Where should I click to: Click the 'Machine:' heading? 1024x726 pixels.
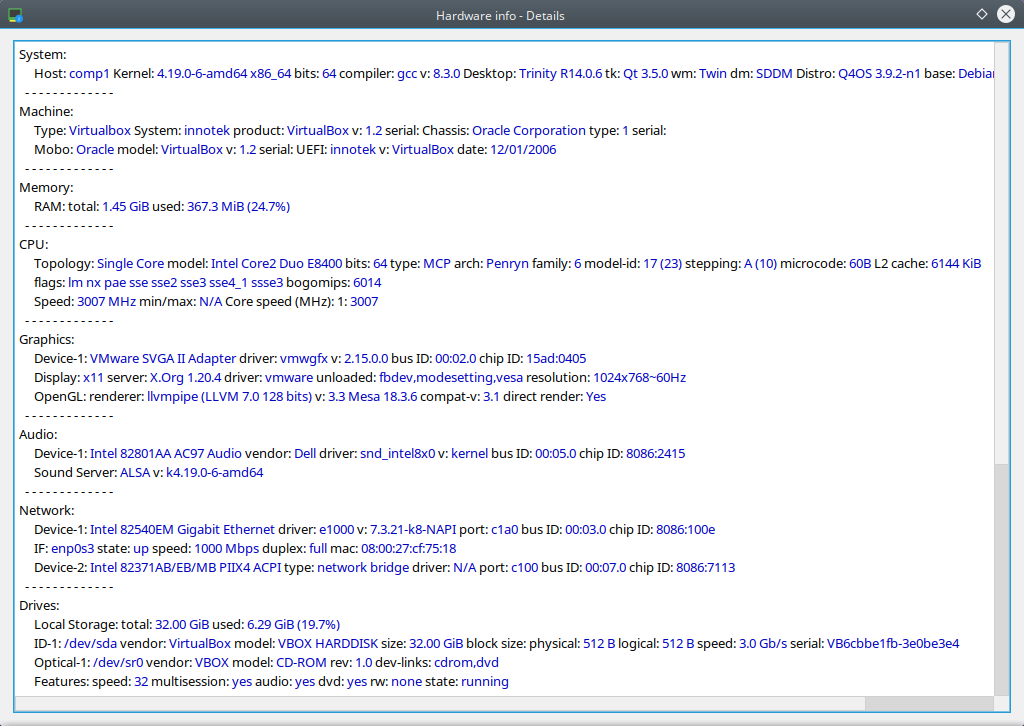[x=46, y=112]
